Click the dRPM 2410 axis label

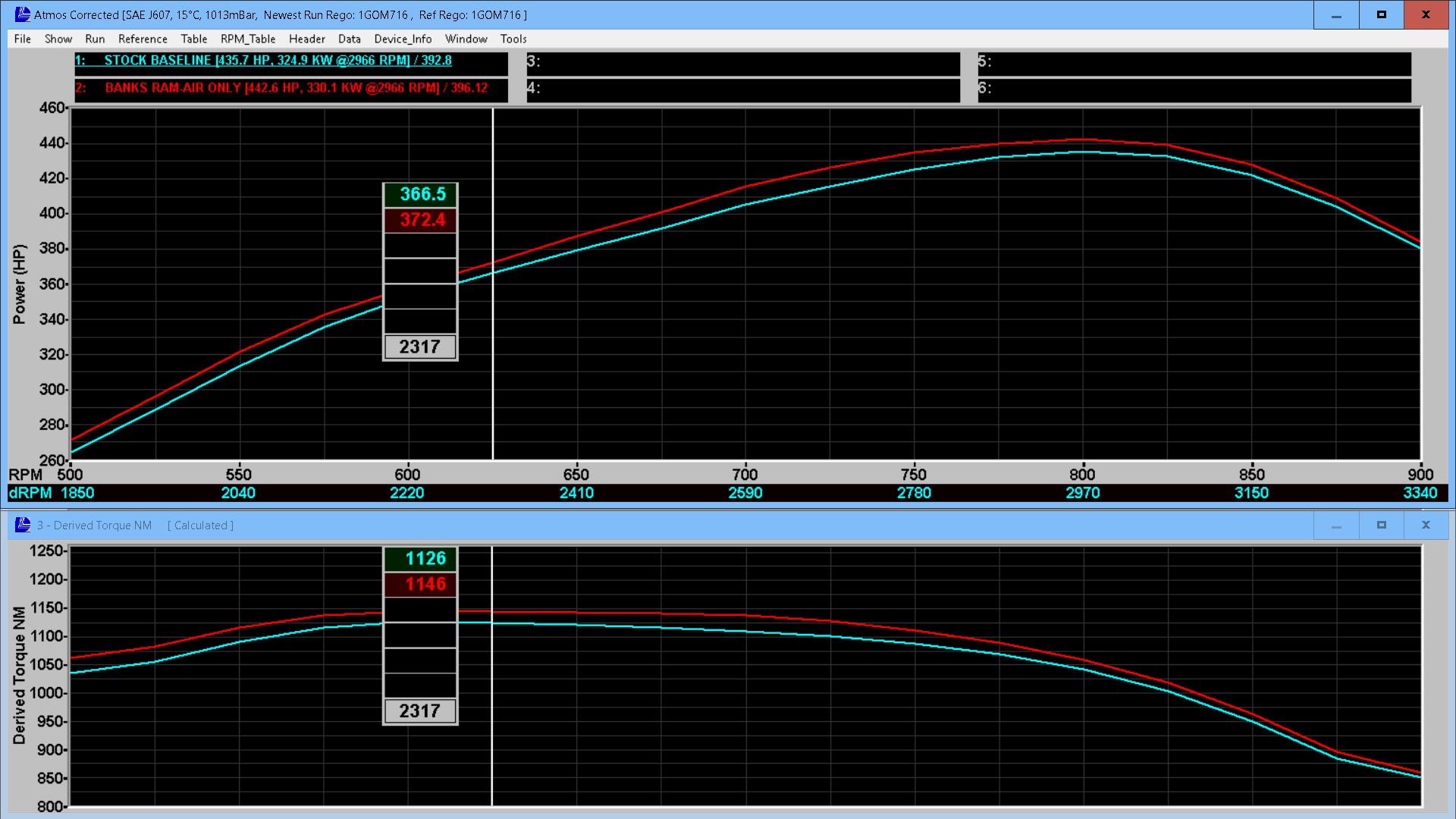pyautogui.click(x=576, y=493)
